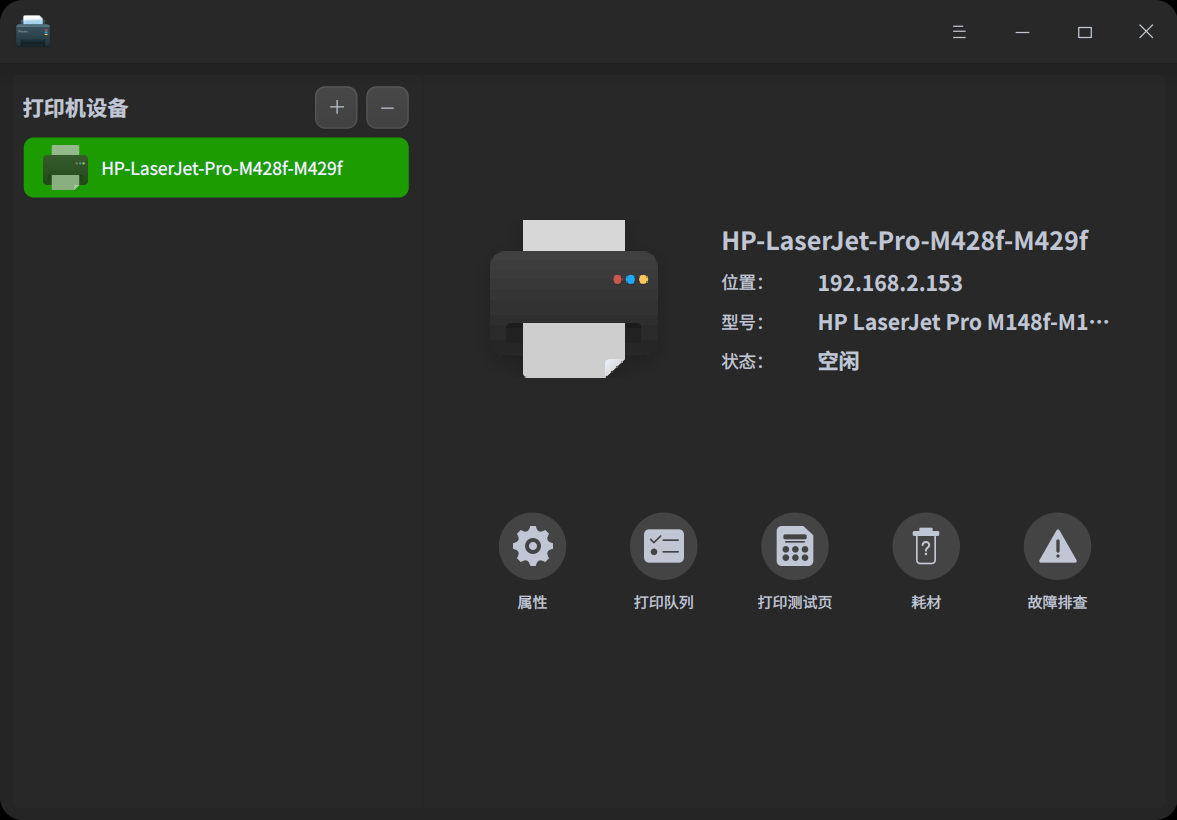
Task: Select HP-LaserJet-Pro-M428f-M429f in the device list
Action: [216, 167]
